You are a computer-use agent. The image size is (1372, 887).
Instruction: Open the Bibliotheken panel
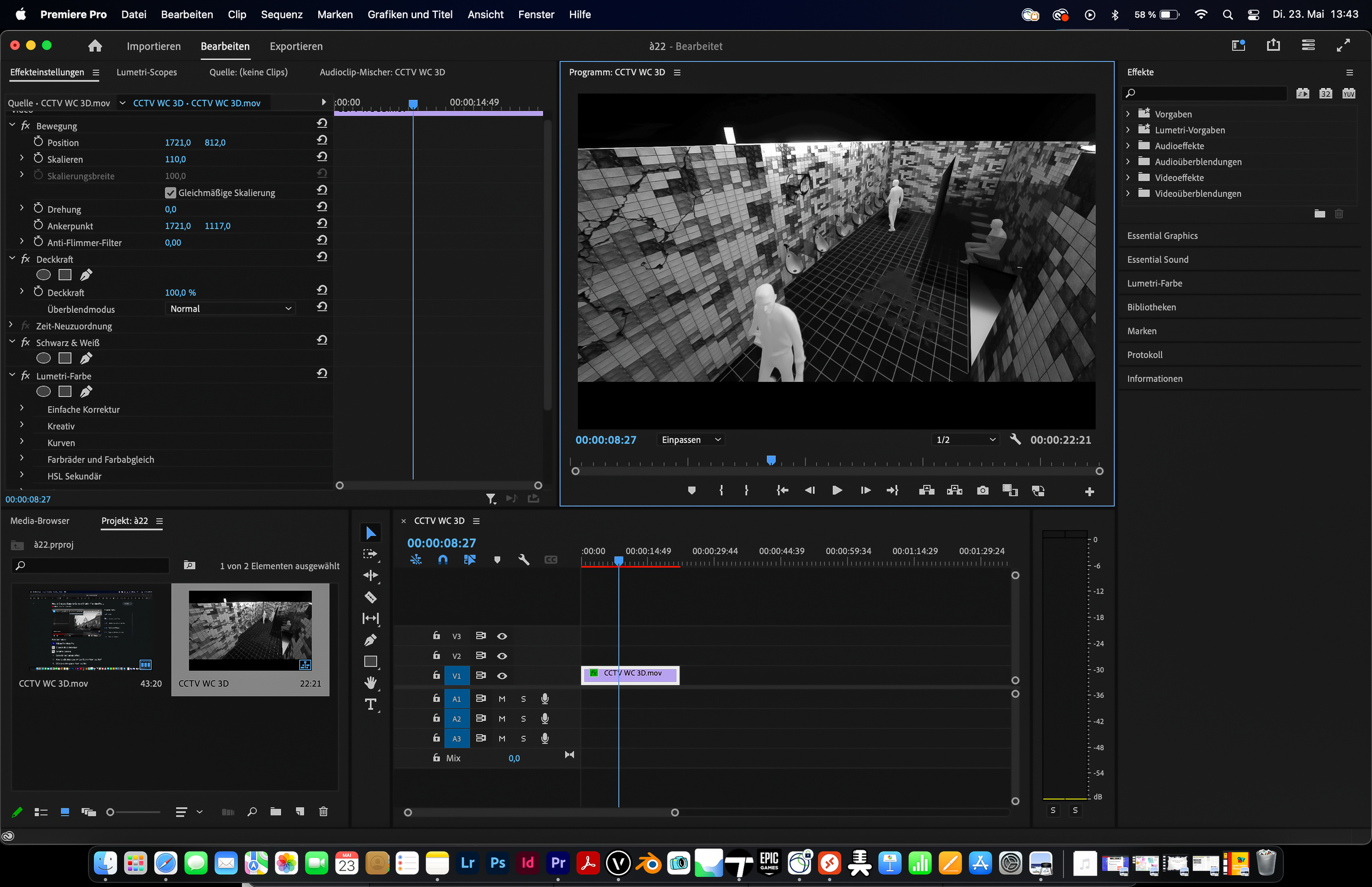1151,307
